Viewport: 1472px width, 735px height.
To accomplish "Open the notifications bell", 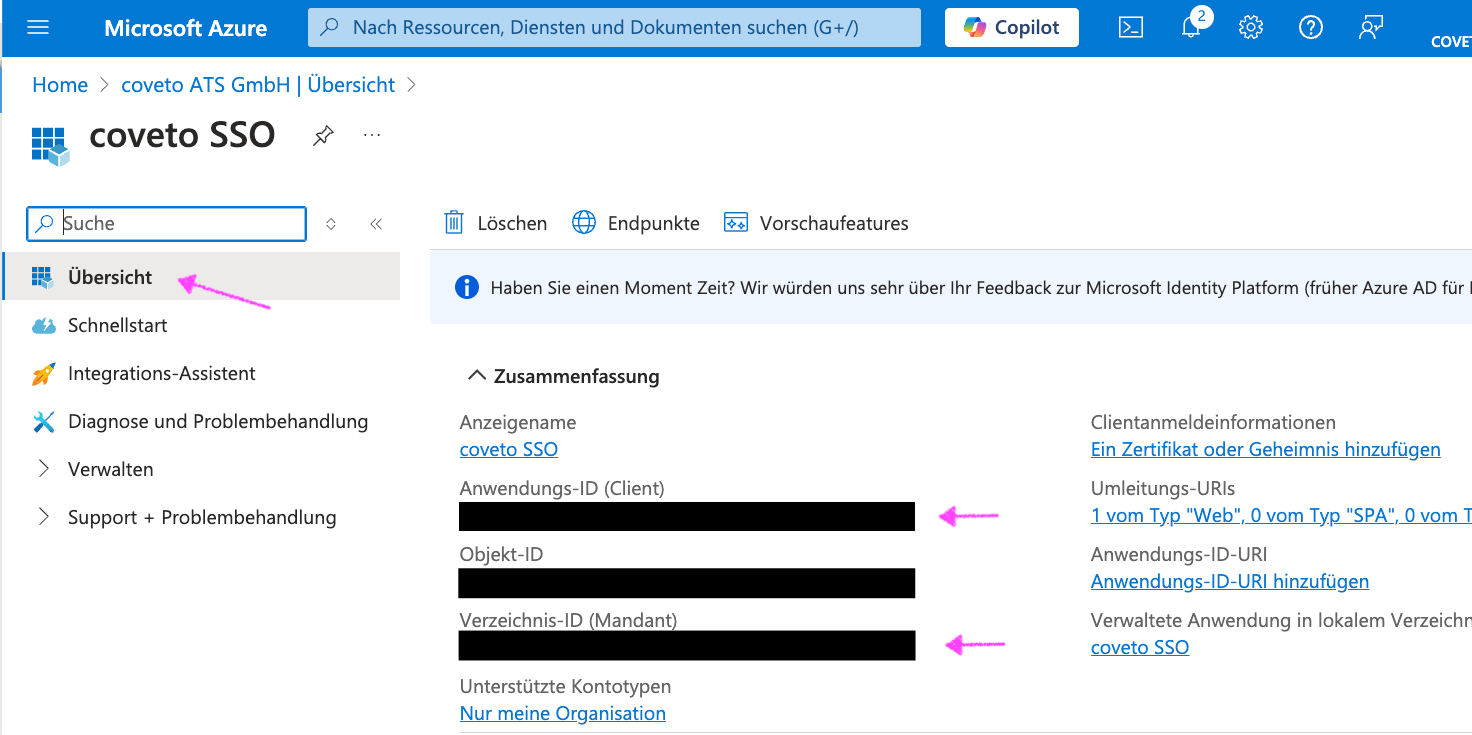I will [x=1191, y=28].
